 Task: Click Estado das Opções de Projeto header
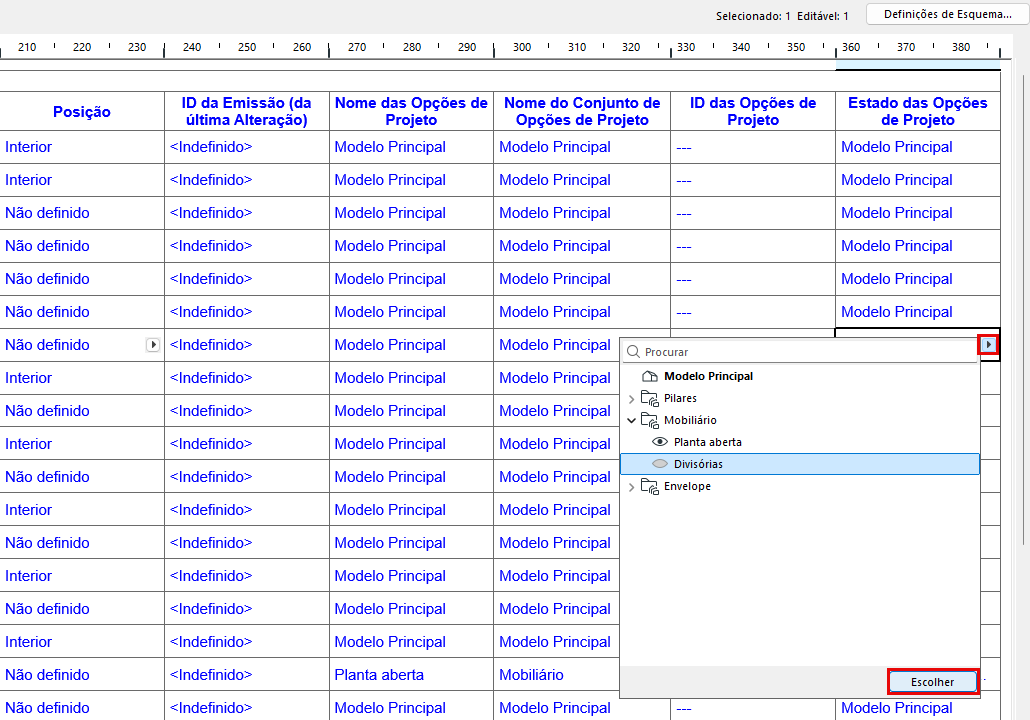(x=918, y=112)
